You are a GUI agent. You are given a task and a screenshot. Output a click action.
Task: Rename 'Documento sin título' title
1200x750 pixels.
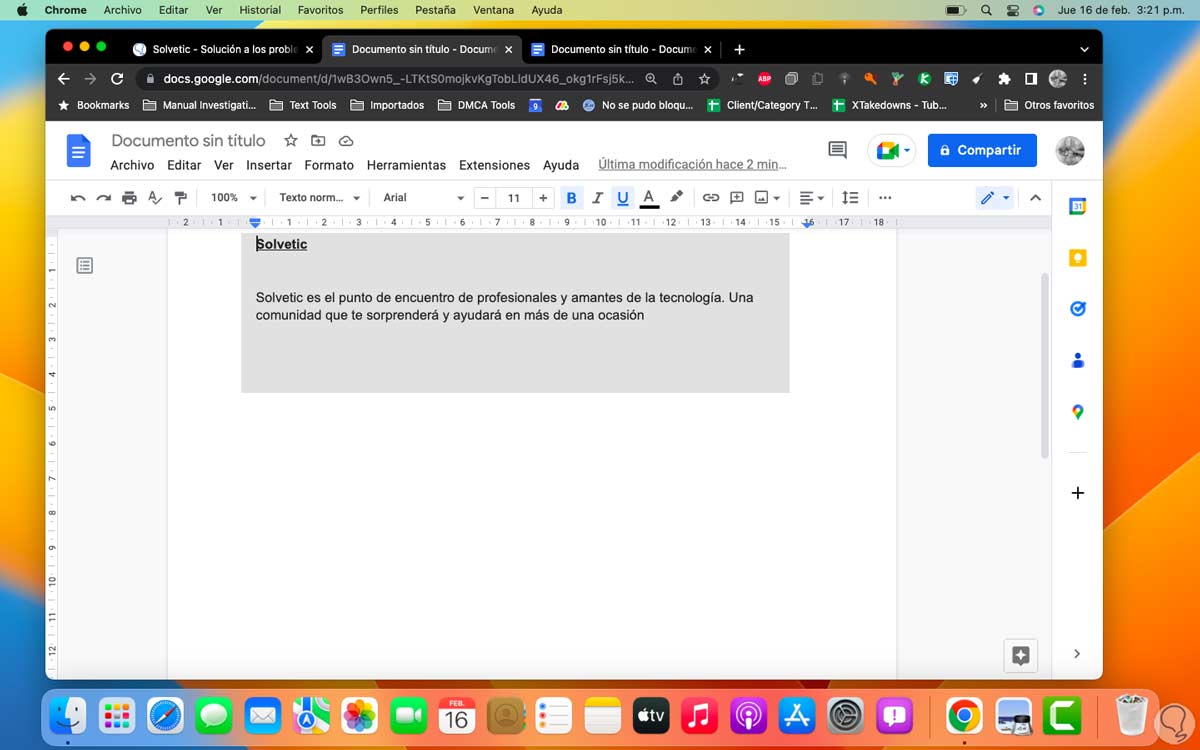(188, 140)
